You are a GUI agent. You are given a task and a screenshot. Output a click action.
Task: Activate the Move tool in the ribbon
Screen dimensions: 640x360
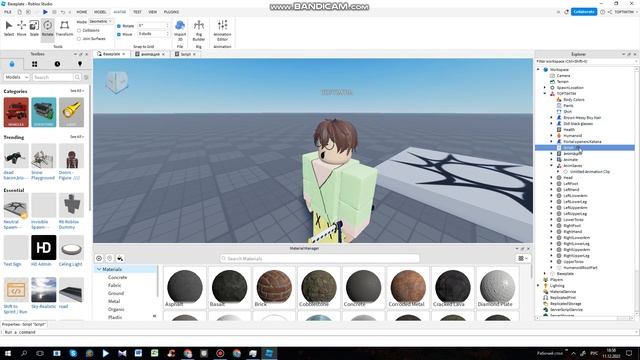pyautogui.click(x=21, y=28)
